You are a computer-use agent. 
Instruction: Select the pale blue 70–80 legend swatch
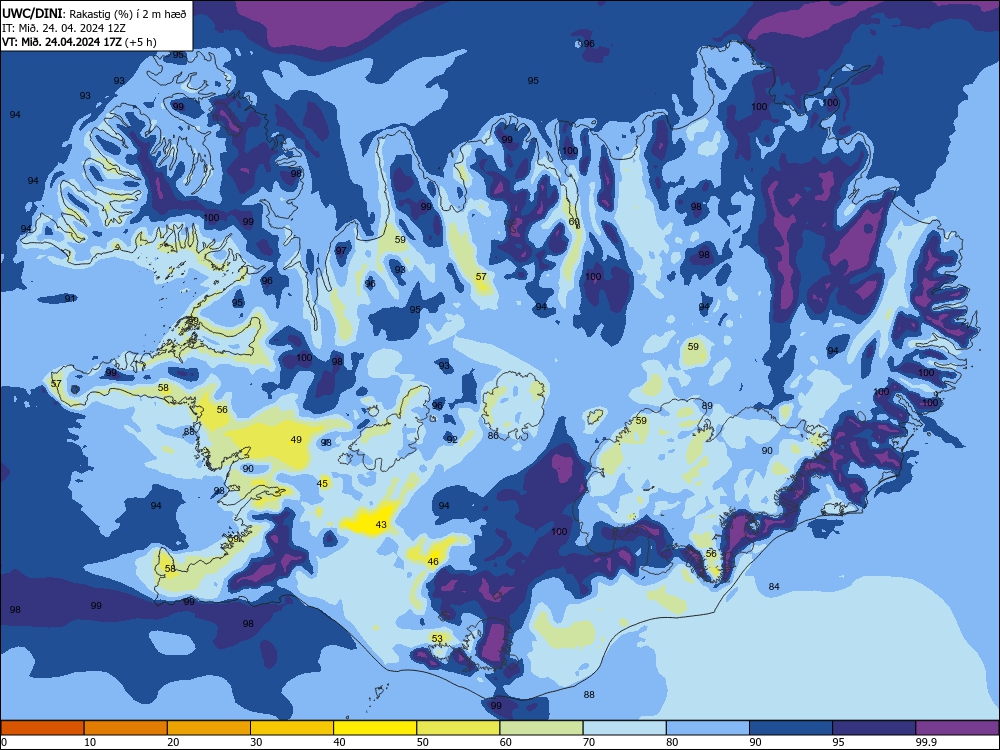pyautogui.click(x=624, y=728)
